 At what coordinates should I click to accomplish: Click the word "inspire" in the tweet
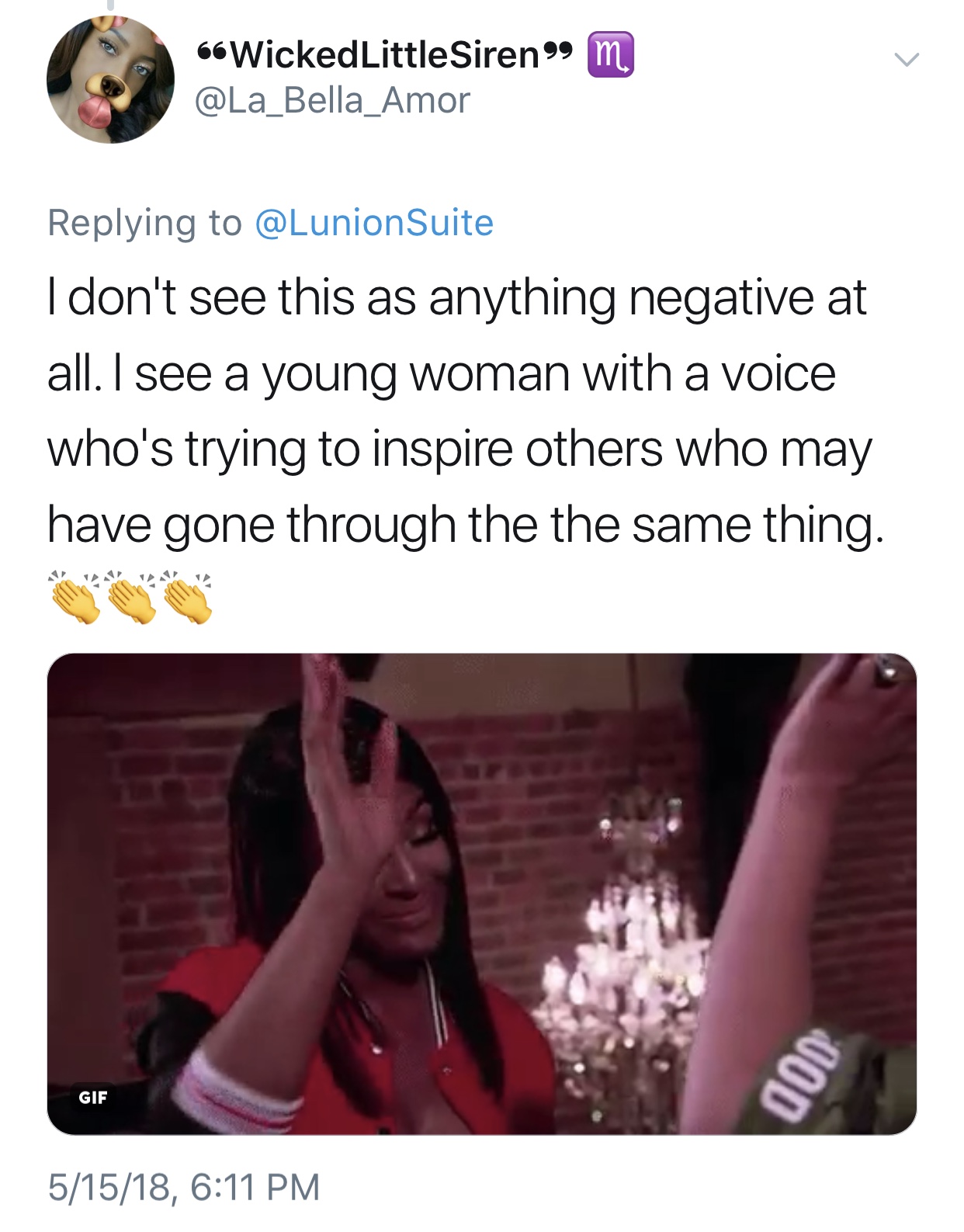442,449
